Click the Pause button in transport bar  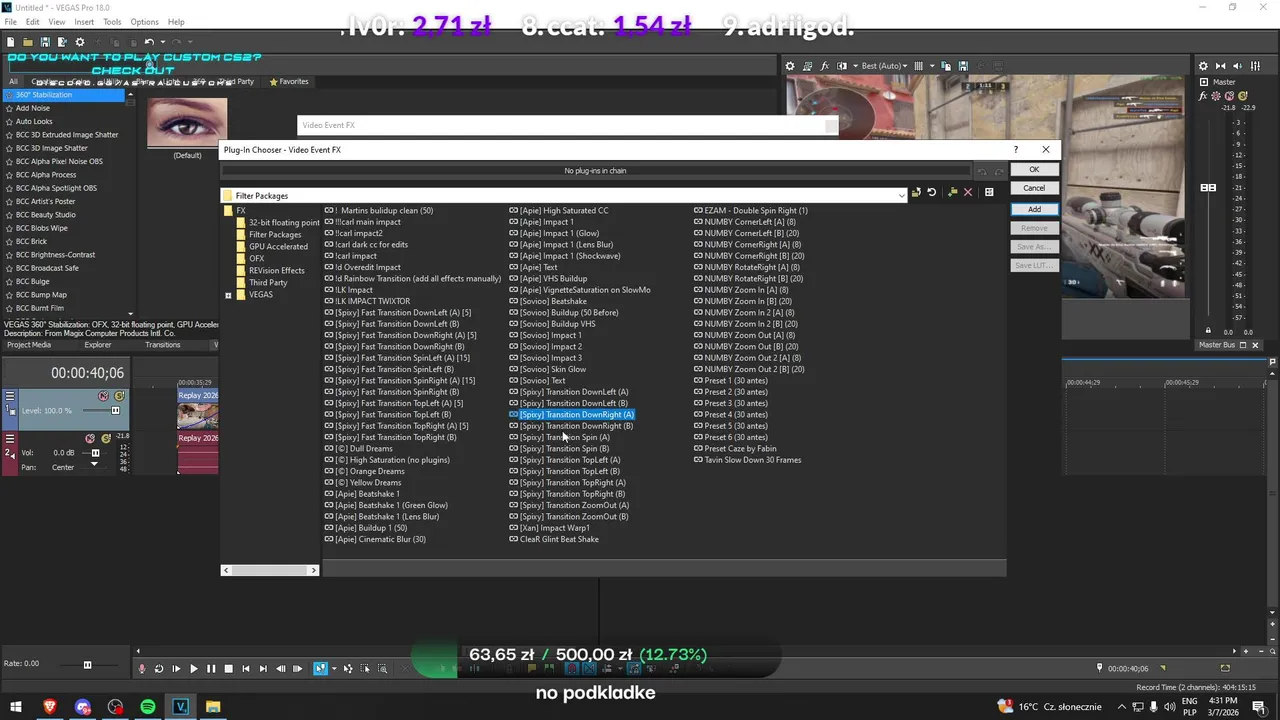211,668
